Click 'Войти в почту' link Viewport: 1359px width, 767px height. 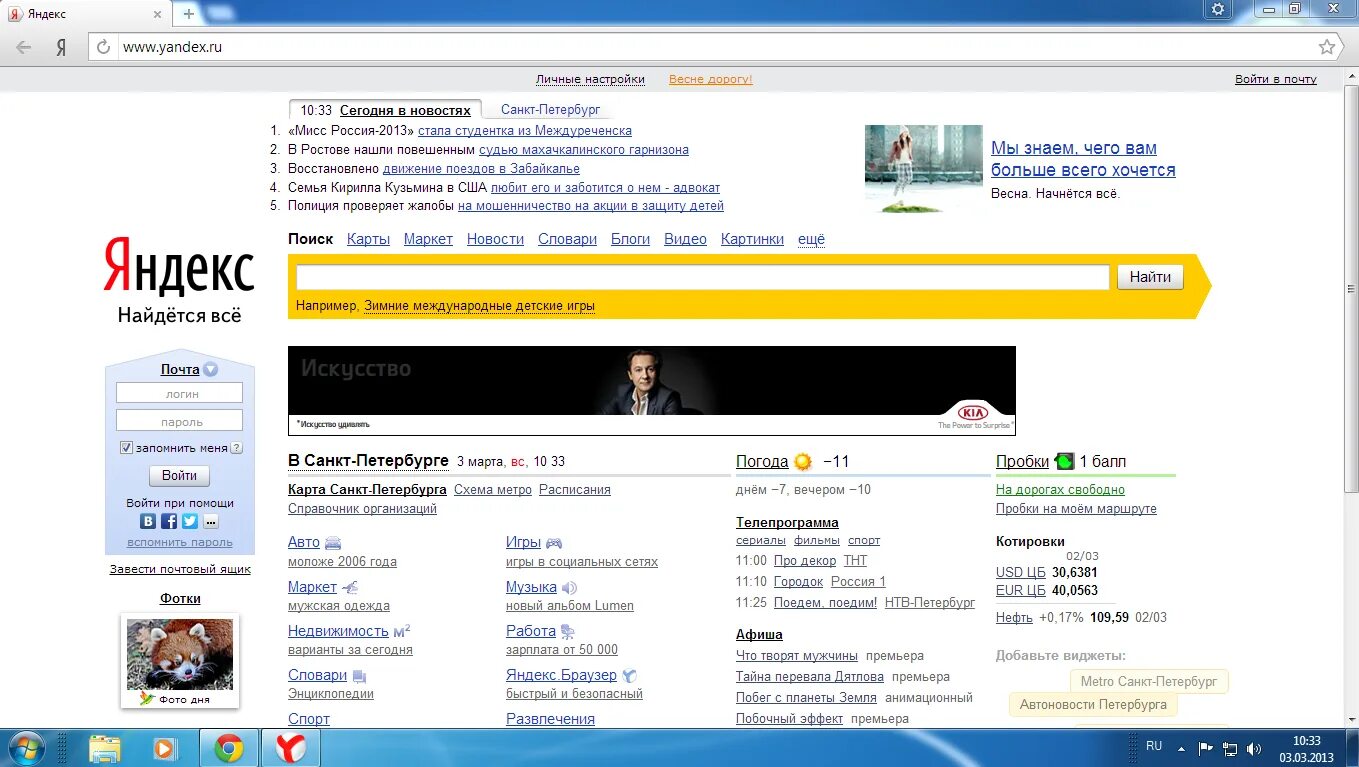click(1276, 79)
